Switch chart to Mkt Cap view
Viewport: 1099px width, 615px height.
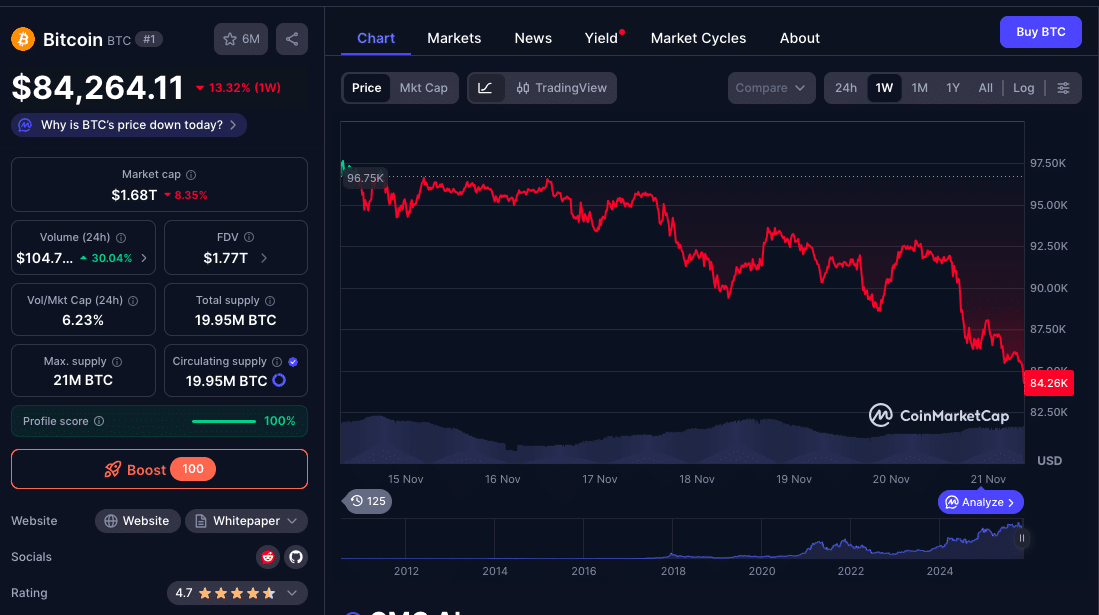[x=423, y=88]
